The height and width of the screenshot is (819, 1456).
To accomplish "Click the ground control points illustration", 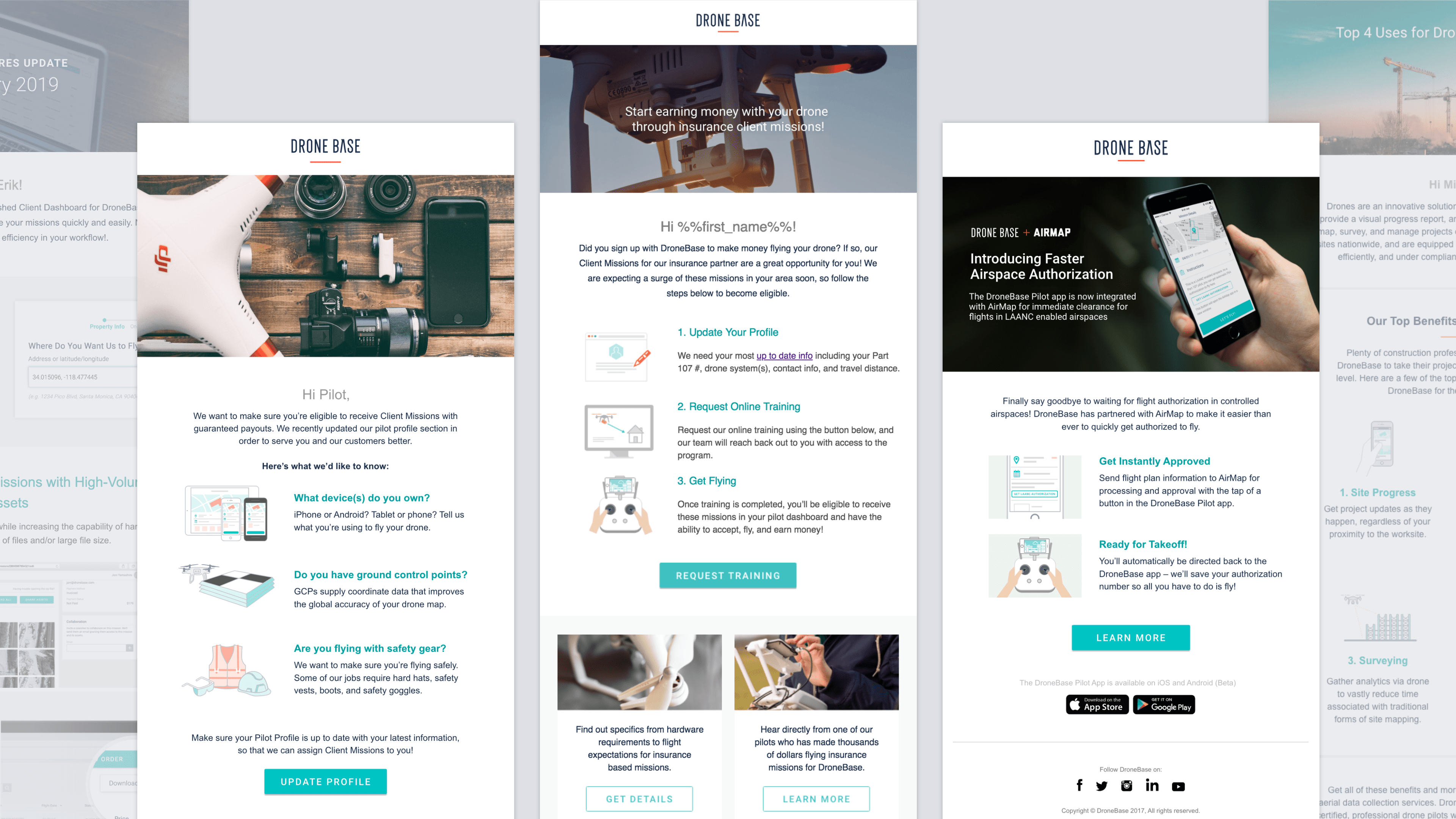I will (x=227, y=584).
